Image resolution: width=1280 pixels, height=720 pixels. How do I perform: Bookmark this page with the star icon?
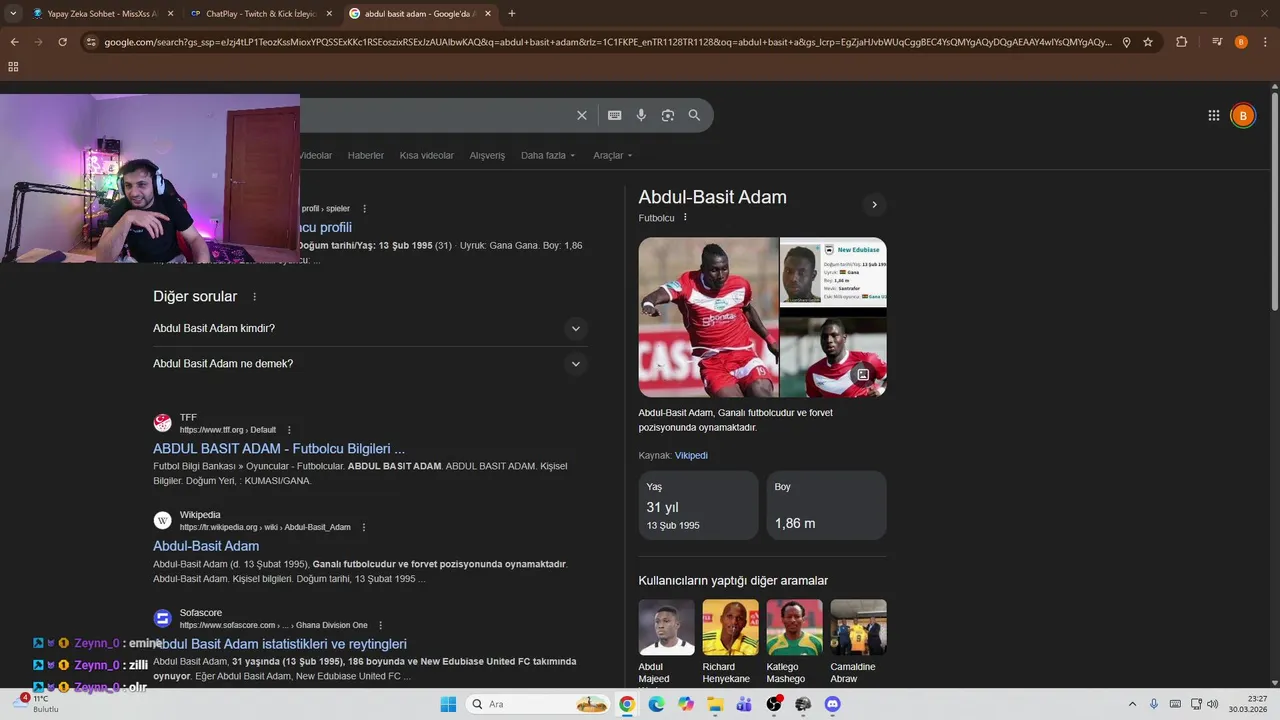[1148, 42]
